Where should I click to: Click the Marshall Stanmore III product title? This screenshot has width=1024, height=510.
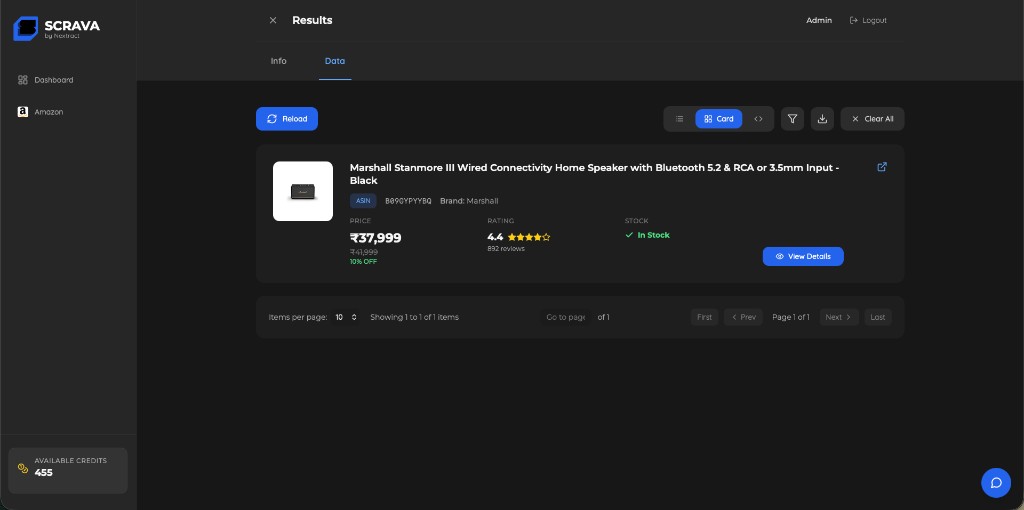pyautogui.click(x=594, y=174)
